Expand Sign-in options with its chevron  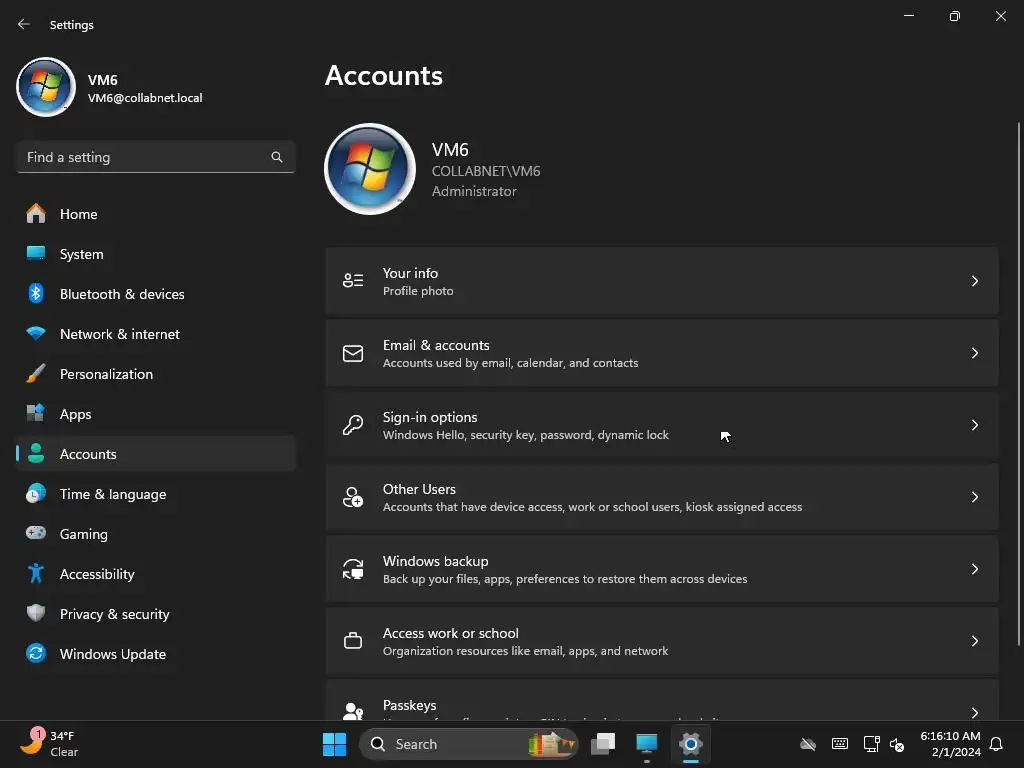[x=974, y=425]
